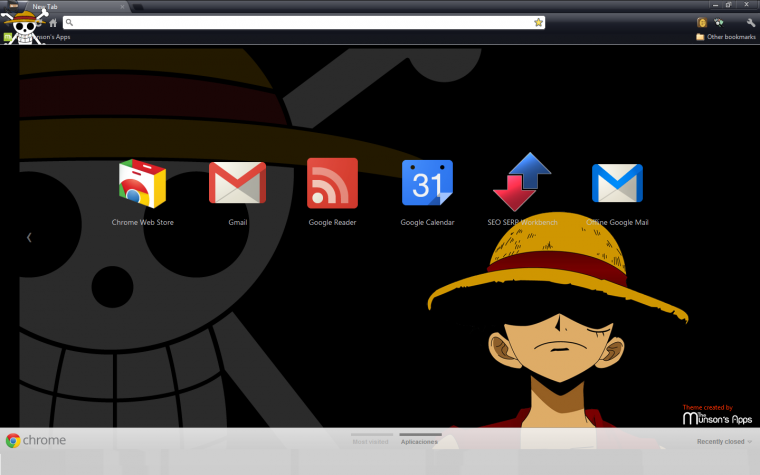Focus the address bar input field
The width and height of the screenshot is (760, 475).
300,22
